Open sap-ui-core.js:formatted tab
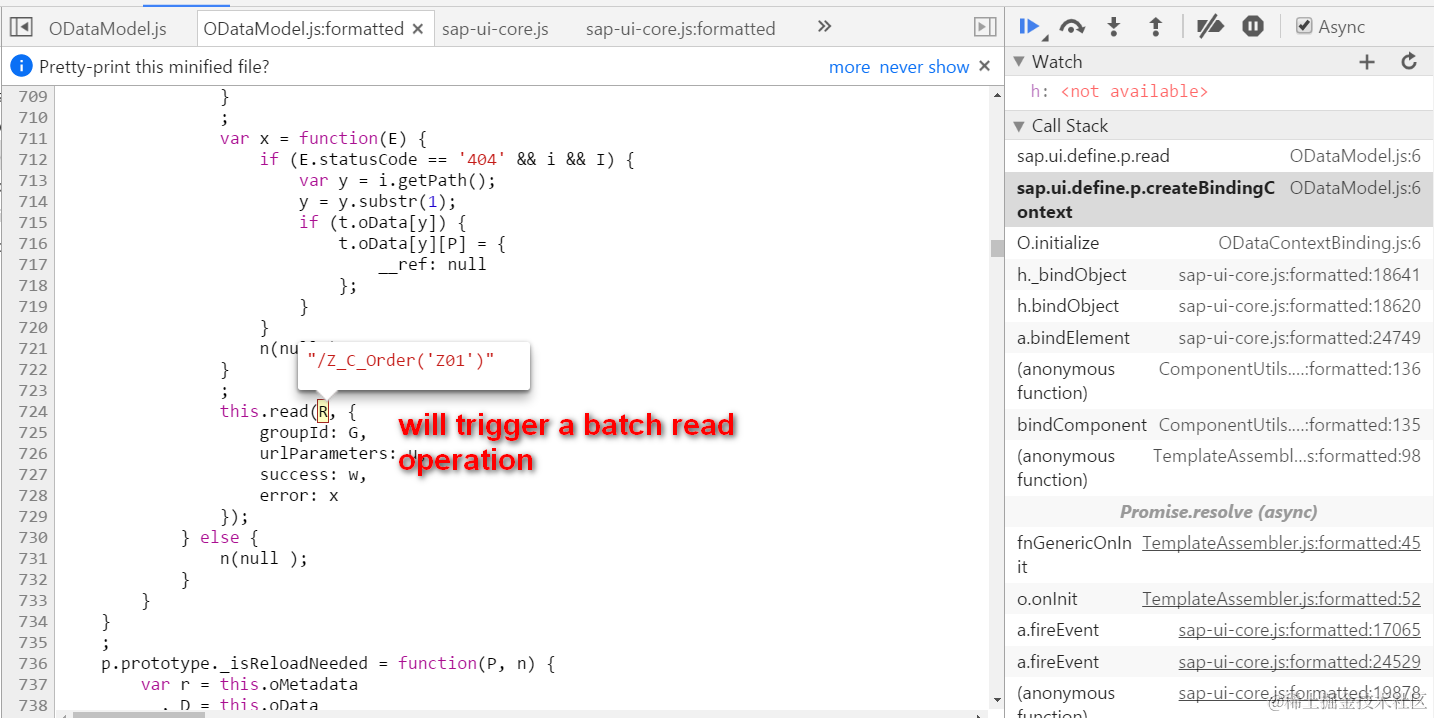The width and height of the screenshot is (1434, 718). (x=680, y=29)
